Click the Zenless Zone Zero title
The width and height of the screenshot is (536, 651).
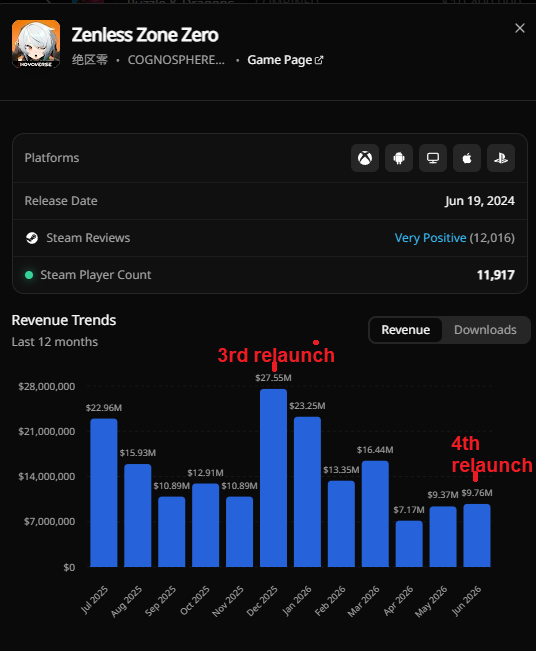(145, 35)
